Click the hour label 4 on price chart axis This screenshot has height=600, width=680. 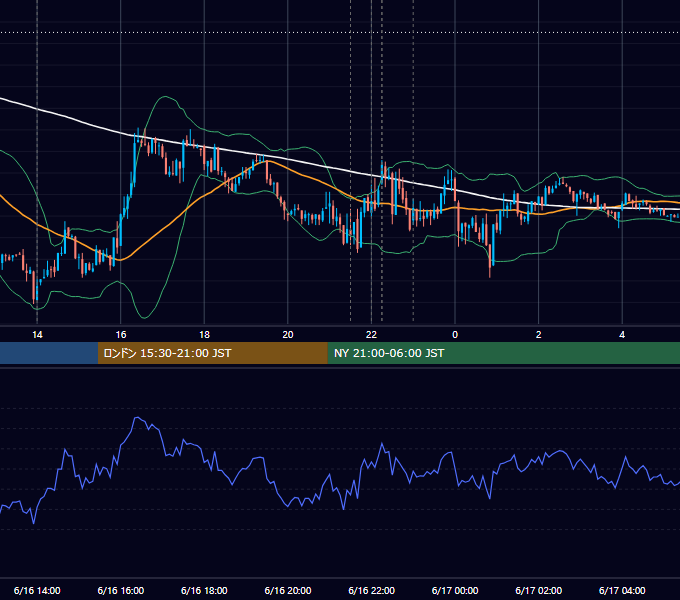[x=622, y=335]
